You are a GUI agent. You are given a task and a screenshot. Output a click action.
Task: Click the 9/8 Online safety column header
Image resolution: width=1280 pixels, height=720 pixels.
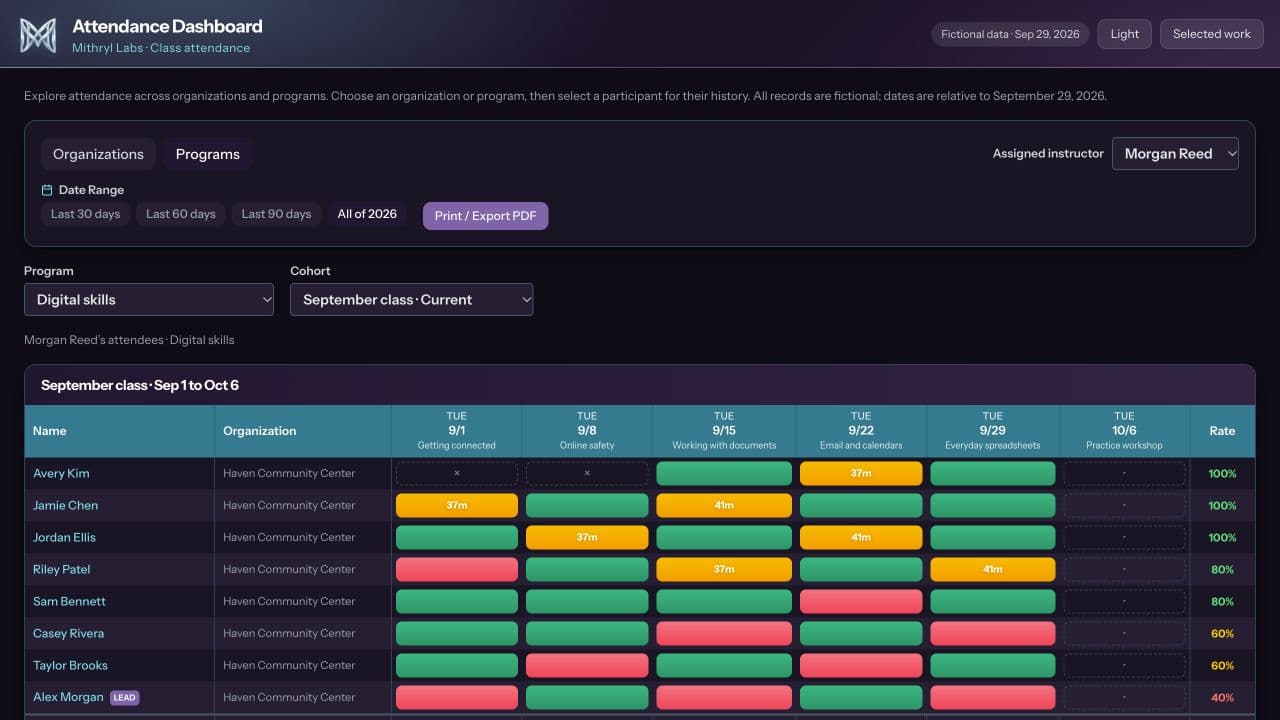[x=587, y=431]
